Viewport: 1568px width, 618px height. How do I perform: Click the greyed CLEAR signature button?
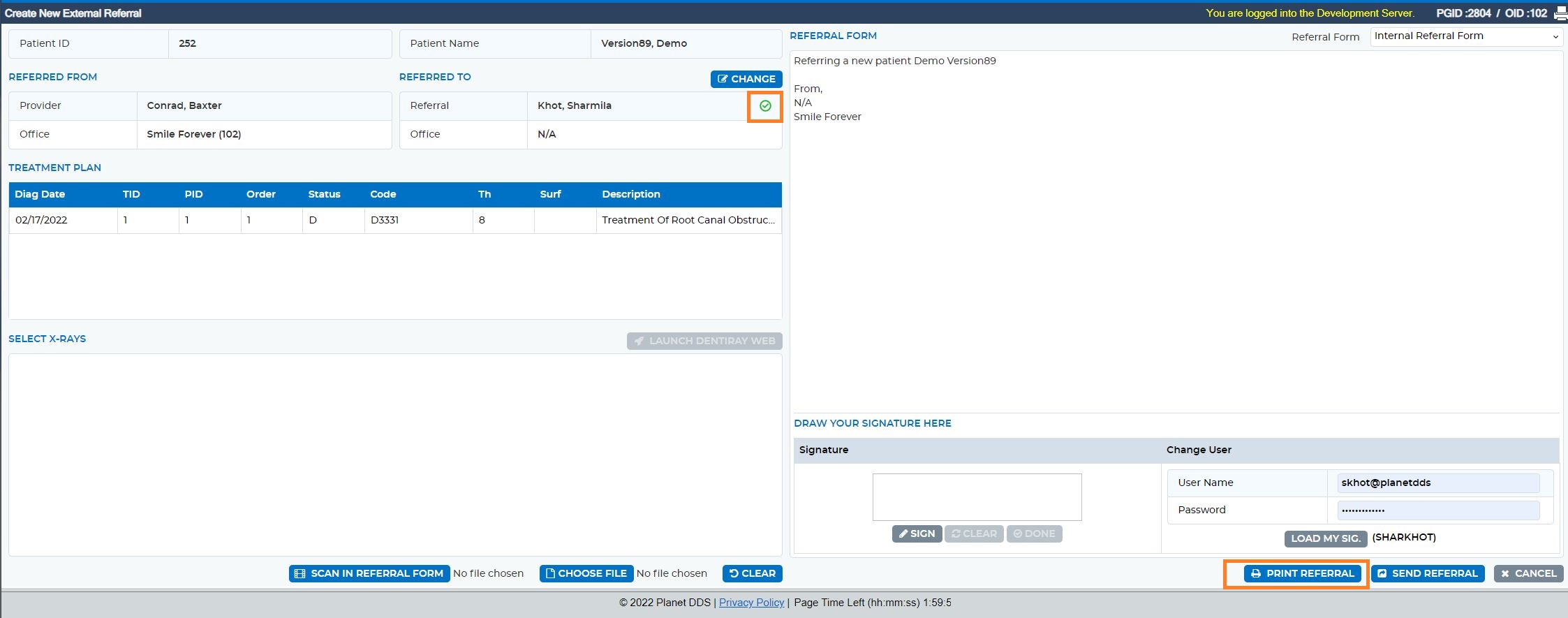click(974, 534)
